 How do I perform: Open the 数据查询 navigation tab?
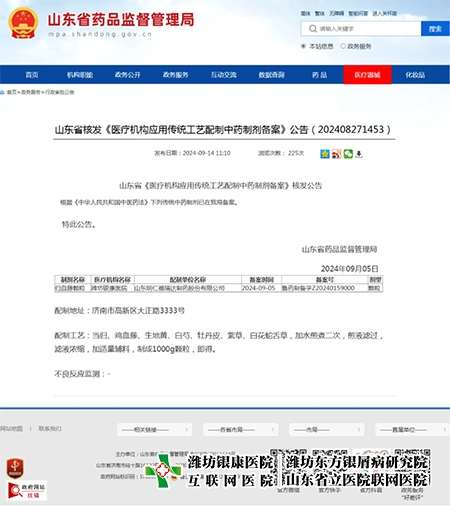click(x=272, y=75)
